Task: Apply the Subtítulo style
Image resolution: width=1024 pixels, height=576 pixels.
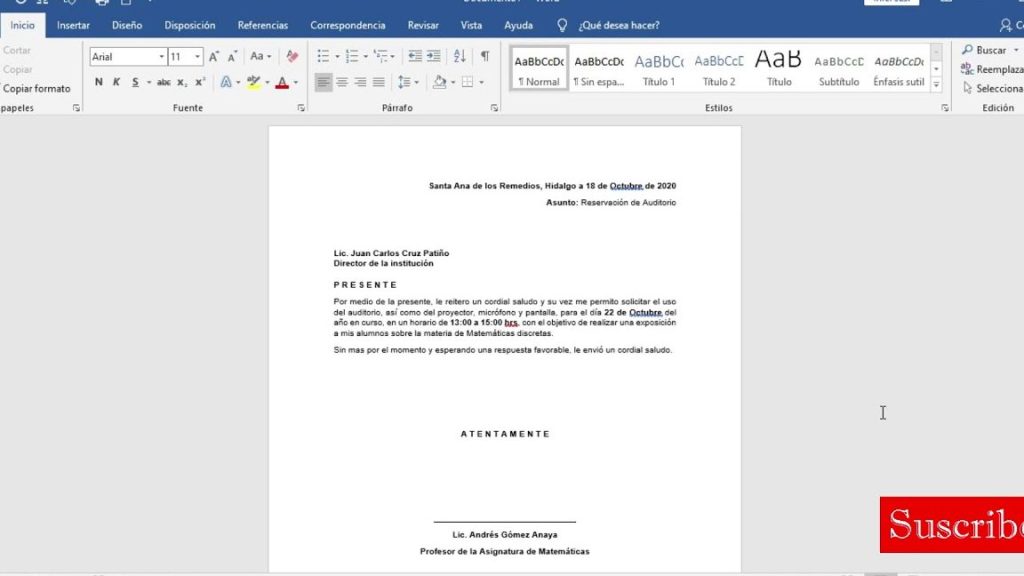Action: click(x=839, y=69)
